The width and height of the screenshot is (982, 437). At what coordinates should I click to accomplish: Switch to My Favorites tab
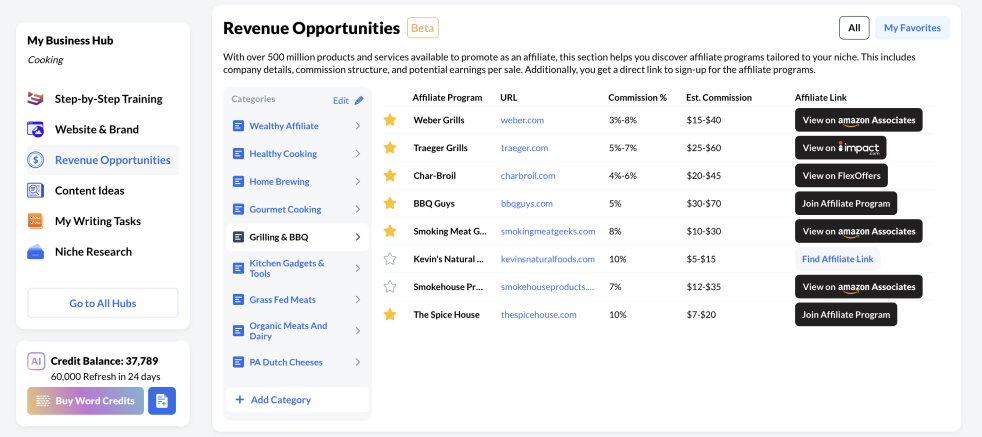coord(912,28)
